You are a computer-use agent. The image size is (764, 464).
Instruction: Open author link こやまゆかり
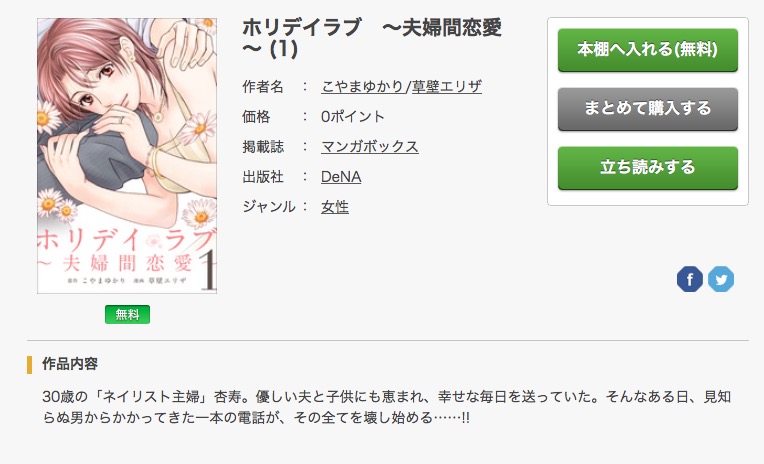pos(362,87)
